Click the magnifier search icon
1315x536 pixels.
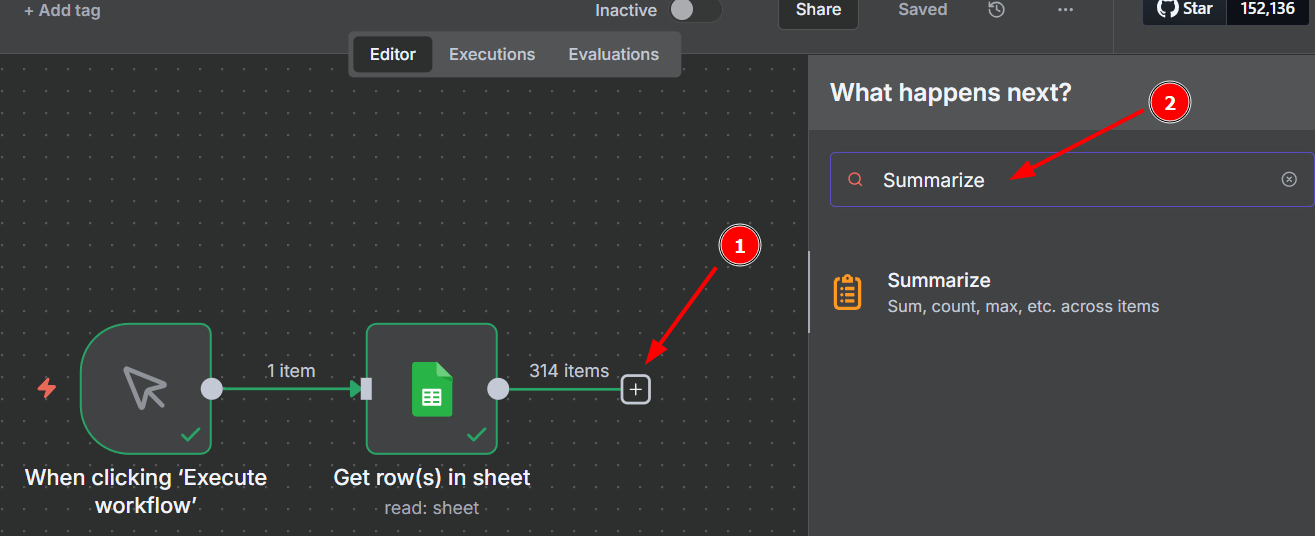855,180
